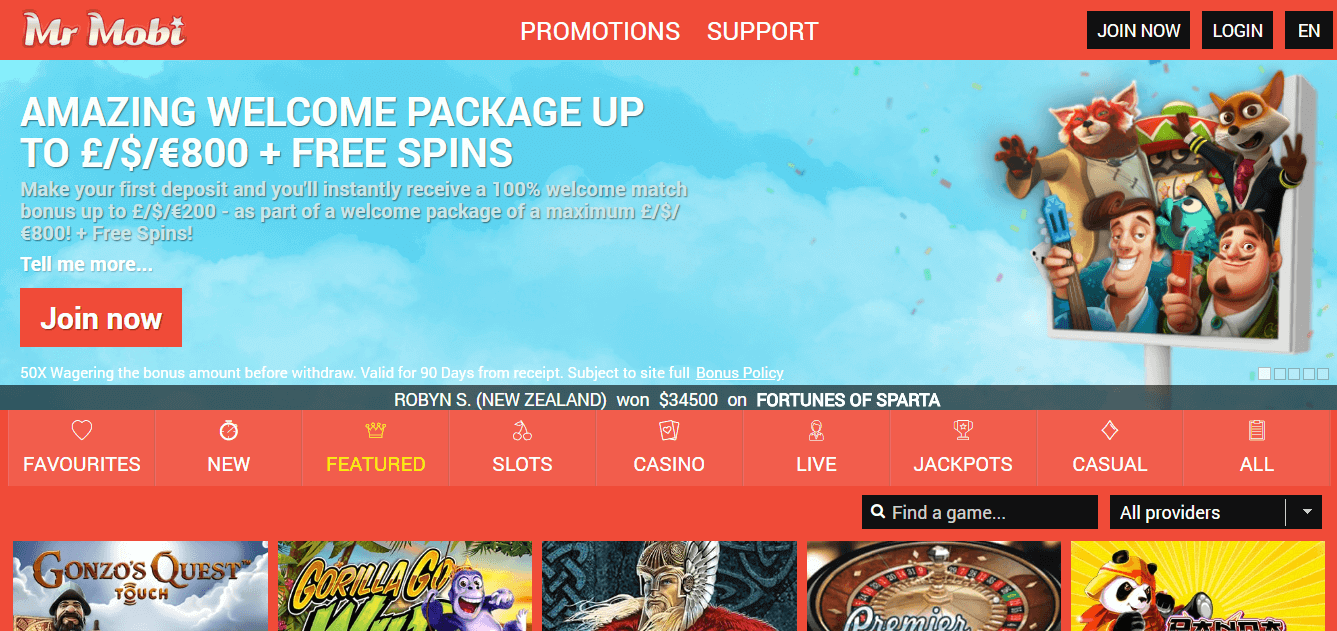Select the New games stopwatch icon

[229, 431]
